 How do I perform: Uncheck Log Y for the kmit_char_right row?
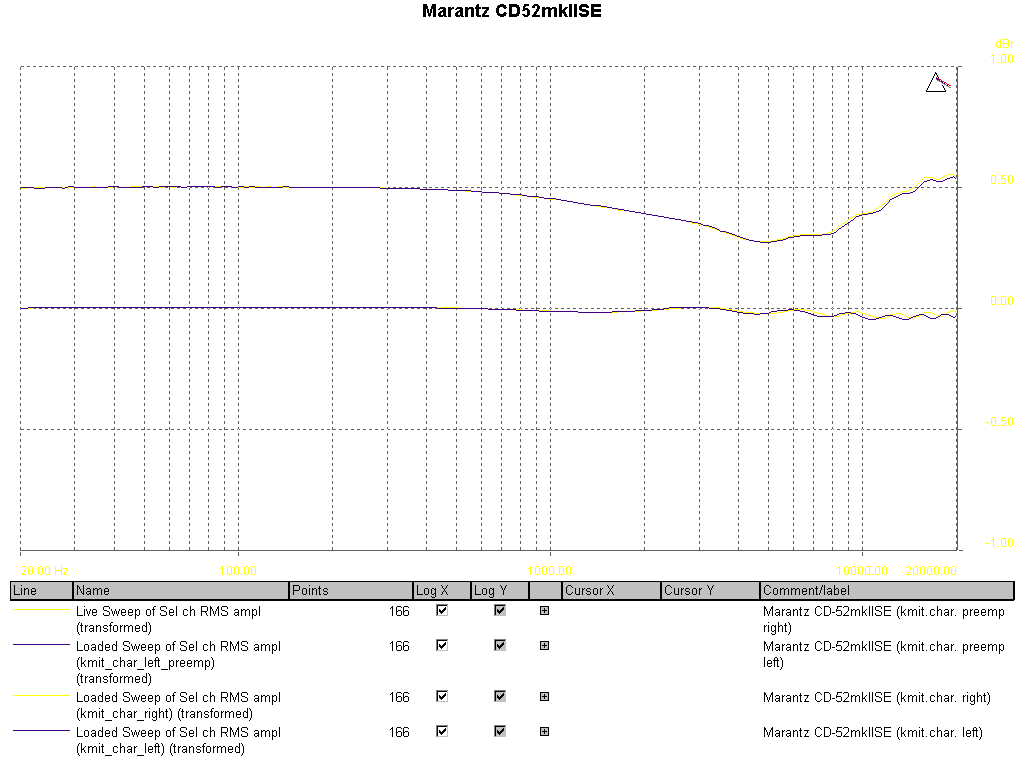click(x=499, y=696)
